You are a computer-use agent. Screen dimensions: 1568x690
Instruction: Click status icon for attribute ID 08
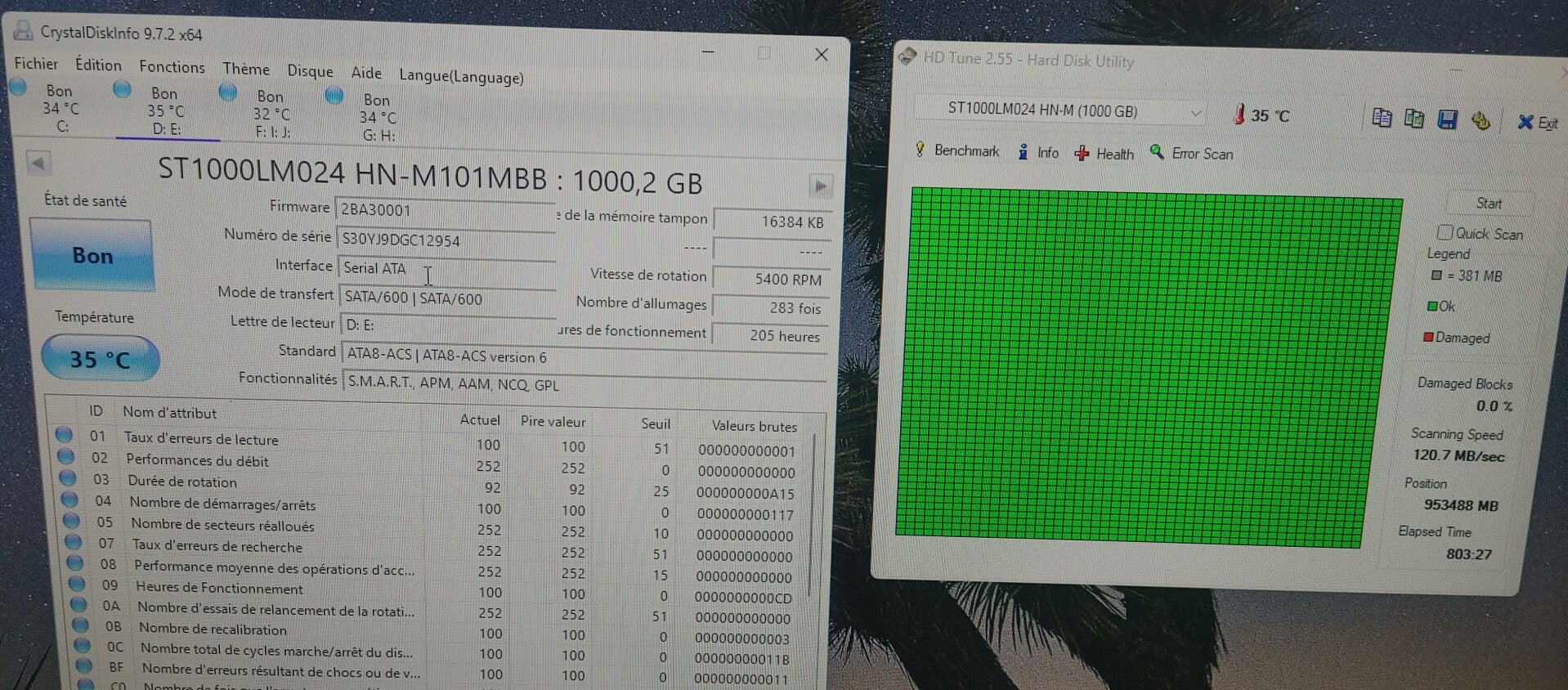75,562
